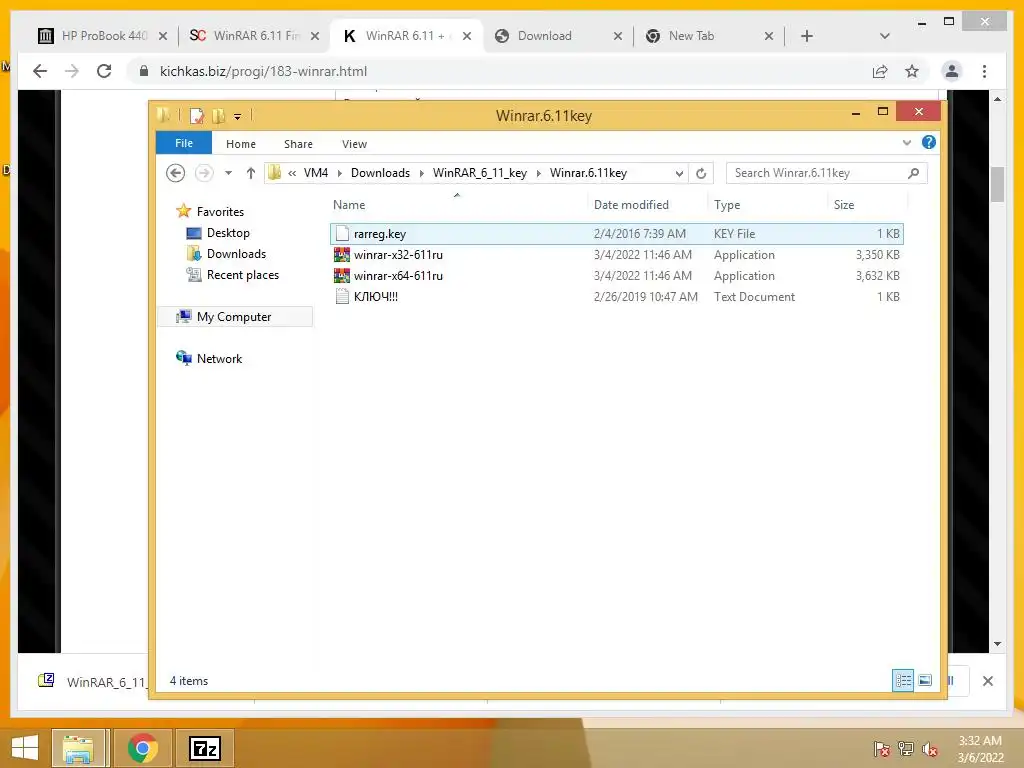The image size is (1024, 768).
Task: Bookmark this page star icon
Action: pos(912,71)
